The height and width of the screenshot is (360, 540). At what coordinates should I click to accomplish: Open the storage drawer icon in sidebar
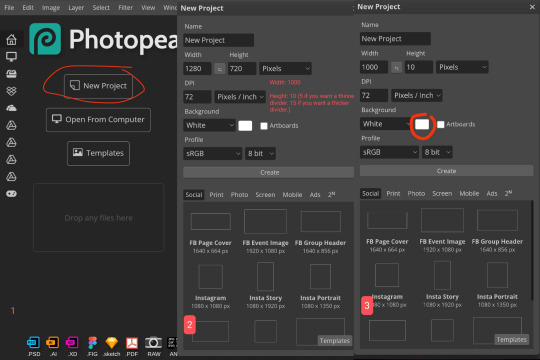[x=11, y=74]
